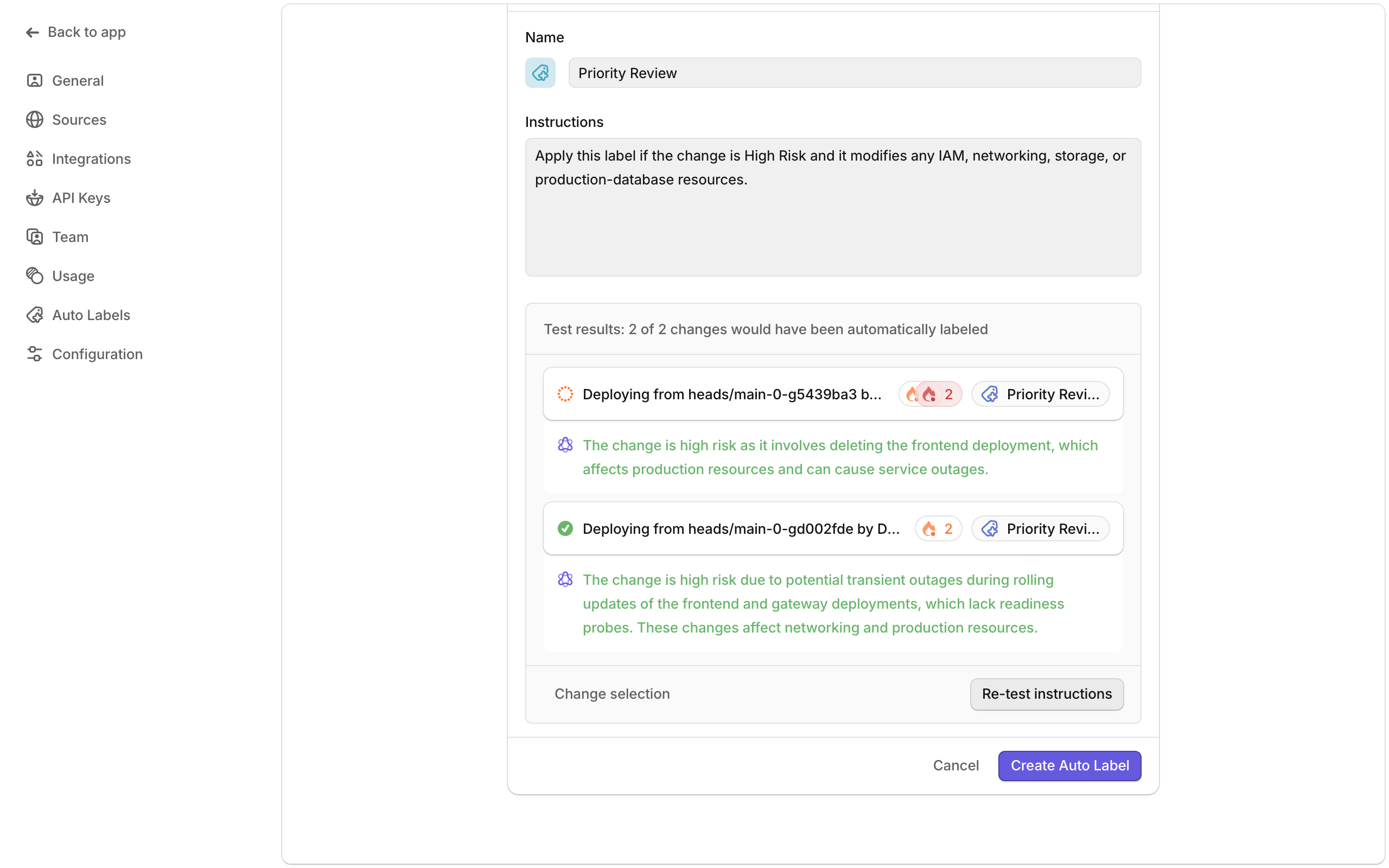Click the Sources globe icon

point(34,119)
